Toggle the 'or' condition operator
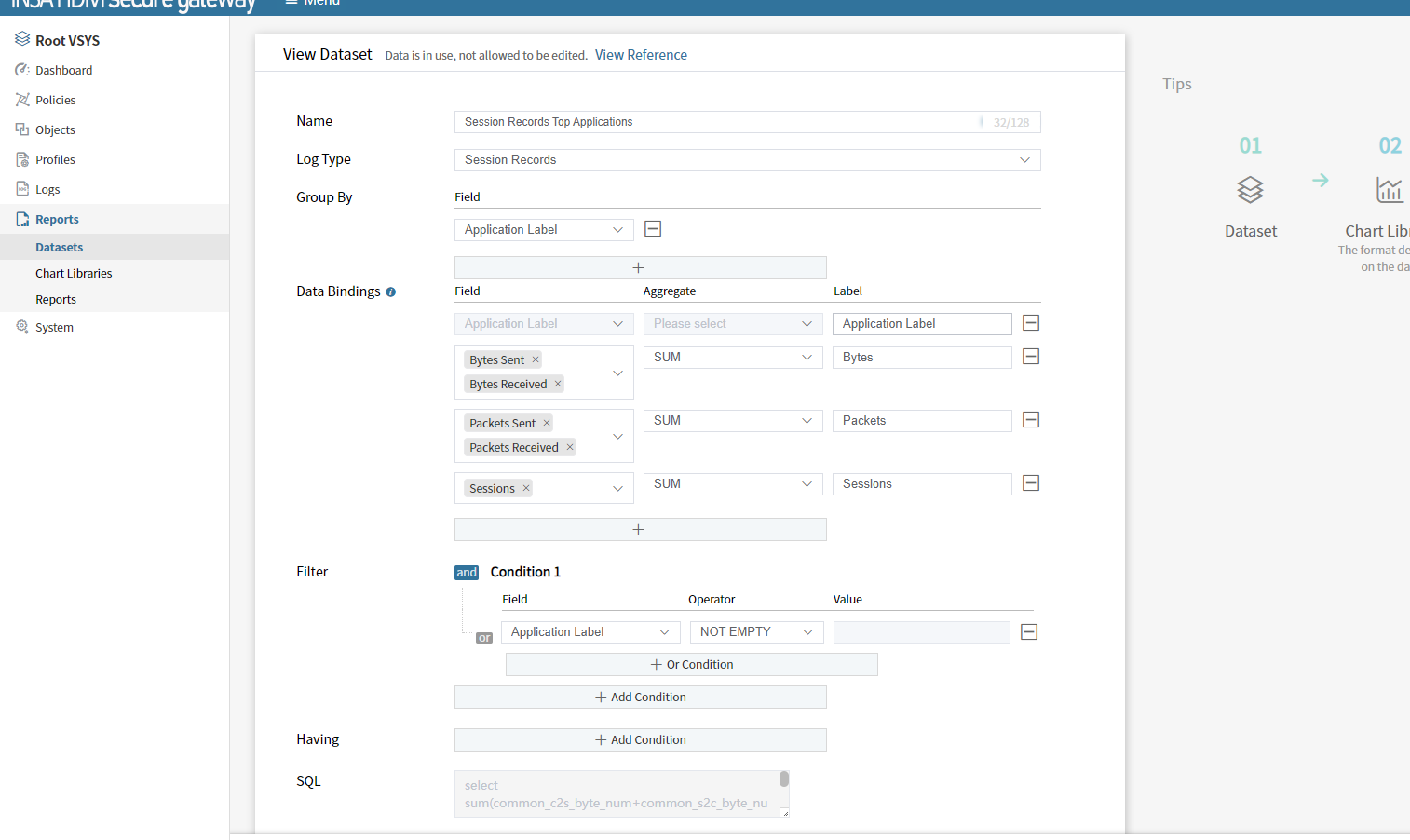This screenshot has width=1410, height=840. [484, 638]
